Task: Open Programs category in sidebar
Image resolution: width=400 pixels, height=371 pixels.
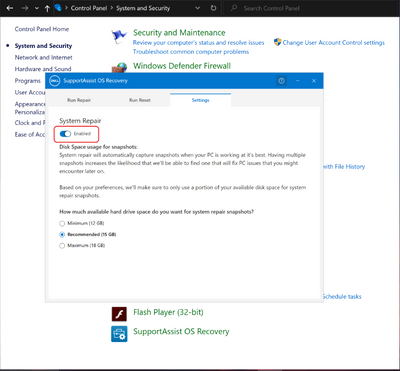Action: [x=27, y=81]
